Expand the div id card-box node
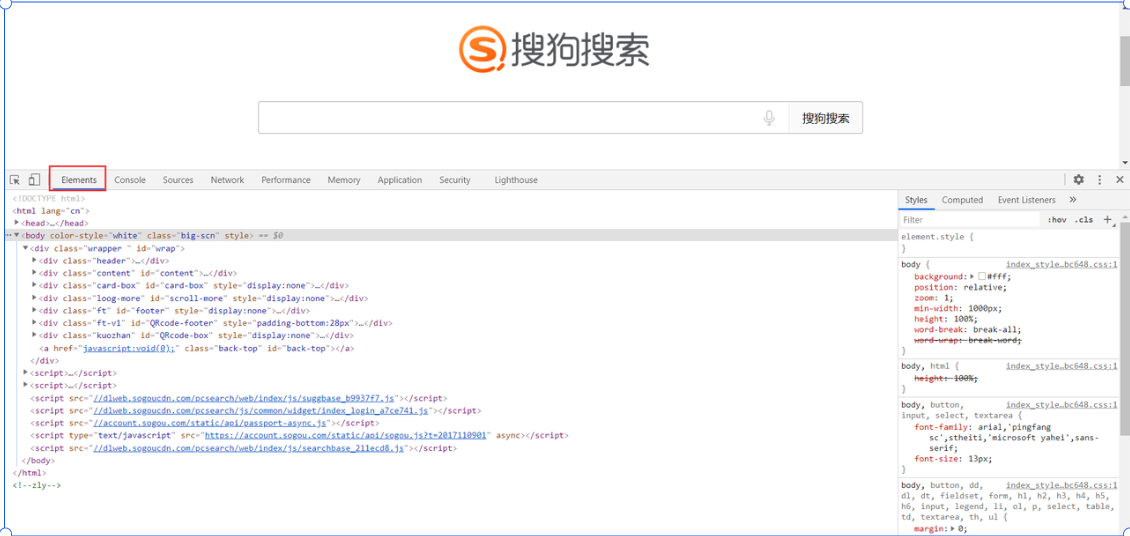 click(35, 285)
